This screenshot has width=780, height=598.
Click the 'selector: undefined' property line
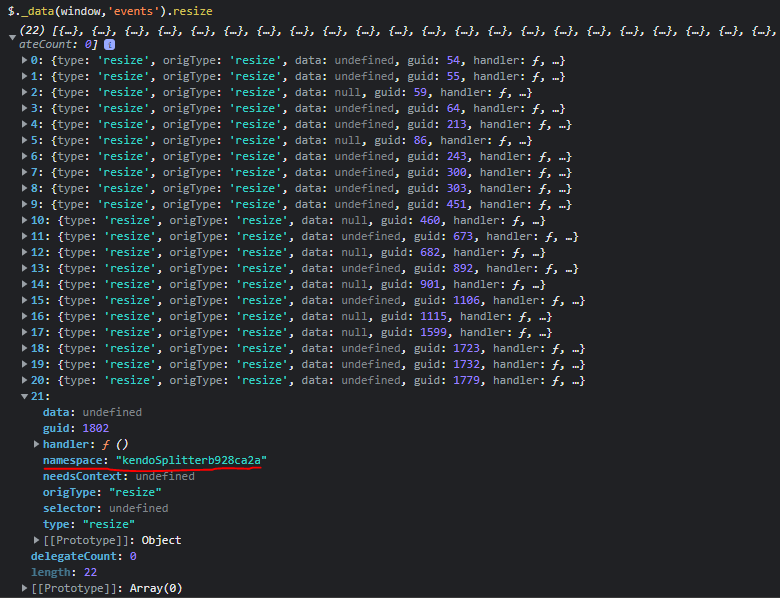pyautogui.click(x=105, y=508)
